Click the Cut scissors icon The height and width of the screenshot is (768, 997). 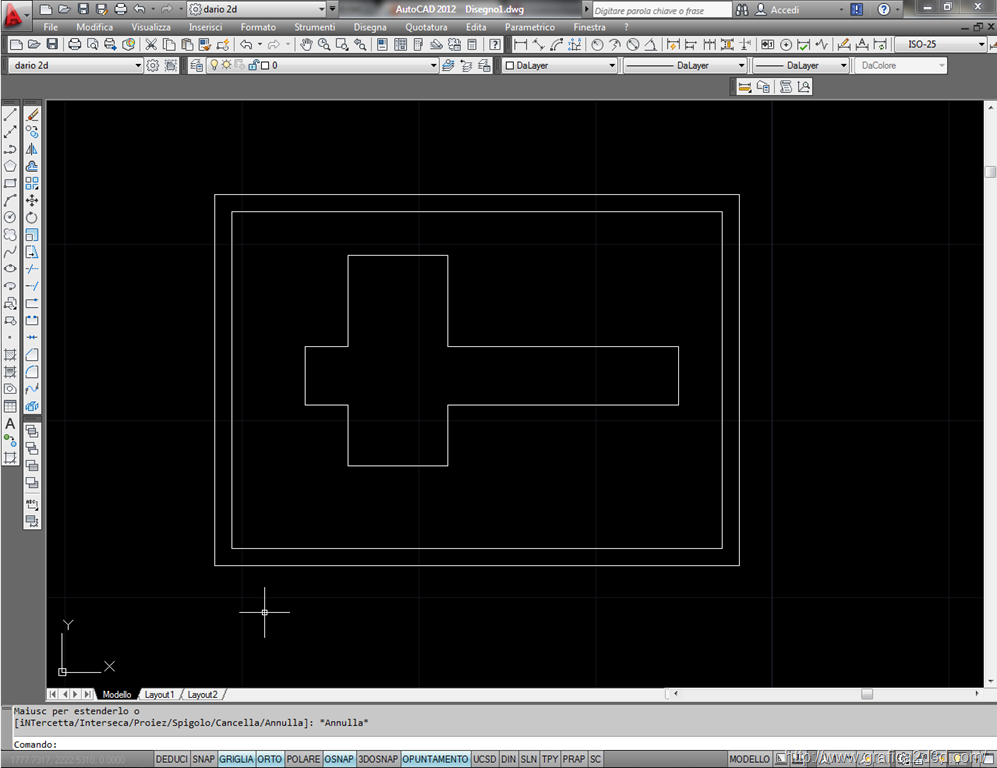[151, 45]
